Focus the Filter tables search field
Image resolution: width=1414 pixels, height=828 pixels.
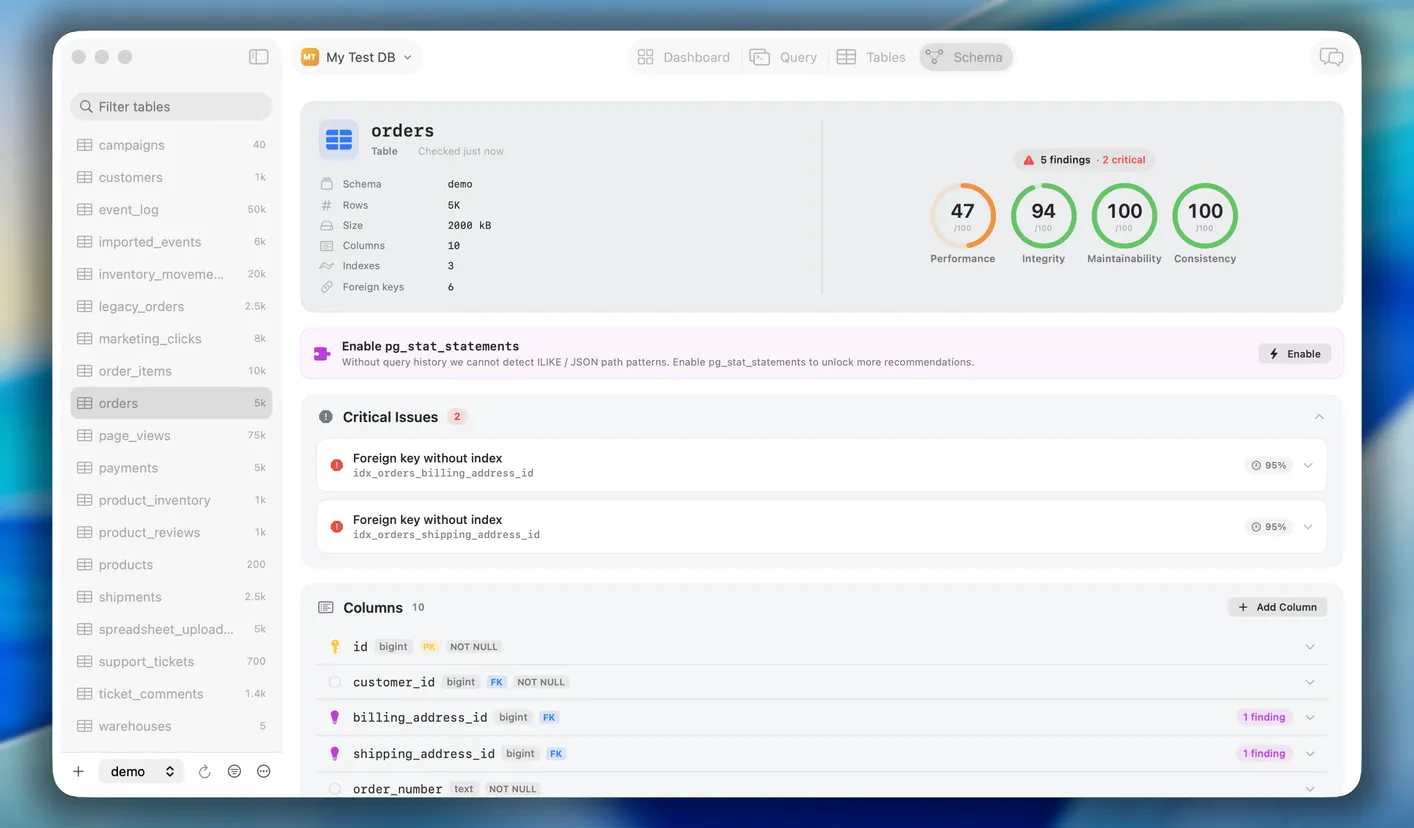pos(171,107)
